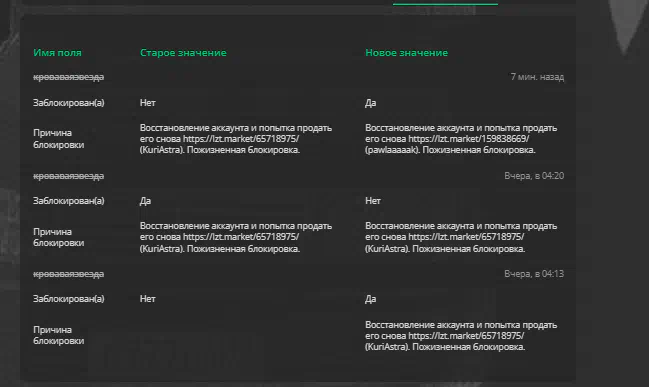Open the lzt.market/159838669 link mentioning pawlaaaaak

(x=469, y=139)
